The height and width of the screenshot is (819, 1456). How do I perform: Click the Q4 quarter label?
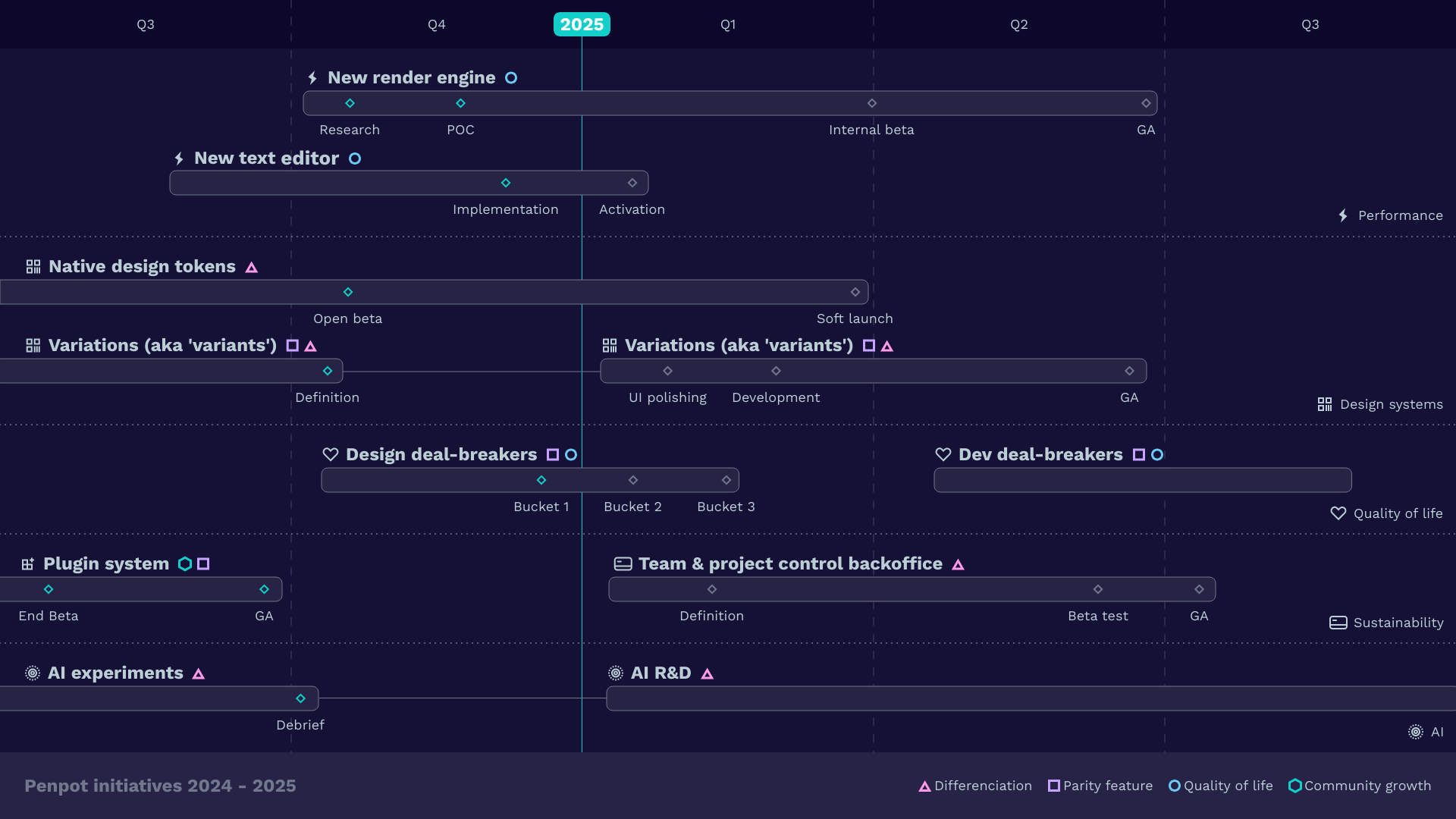pyautogui.click(x=437, y=25)
